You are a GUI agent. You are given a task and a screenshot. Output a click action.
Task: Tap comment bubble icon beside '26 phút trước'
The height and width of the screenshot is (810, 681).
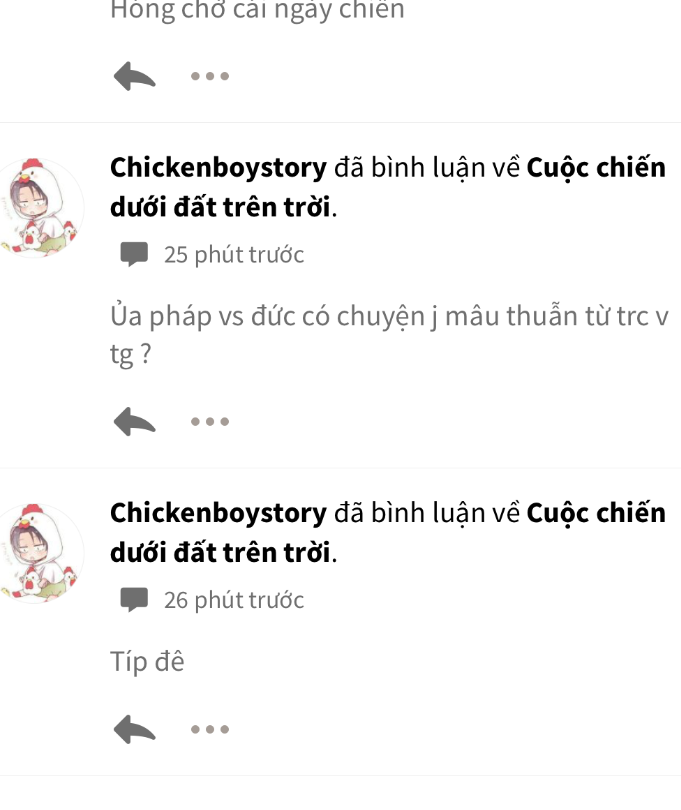click(x=134, y=599)
